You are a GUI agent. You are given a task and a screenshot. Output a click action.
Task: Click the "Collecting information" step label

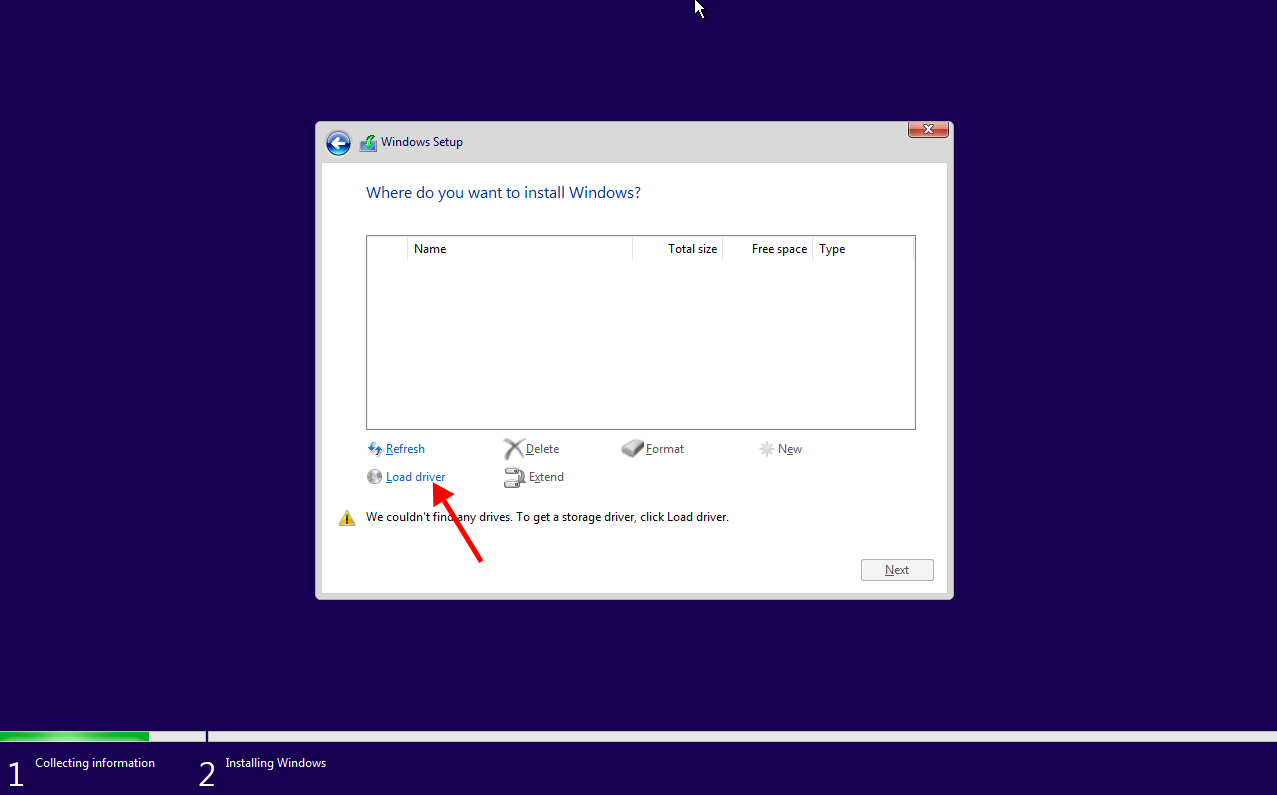[95, 763]
